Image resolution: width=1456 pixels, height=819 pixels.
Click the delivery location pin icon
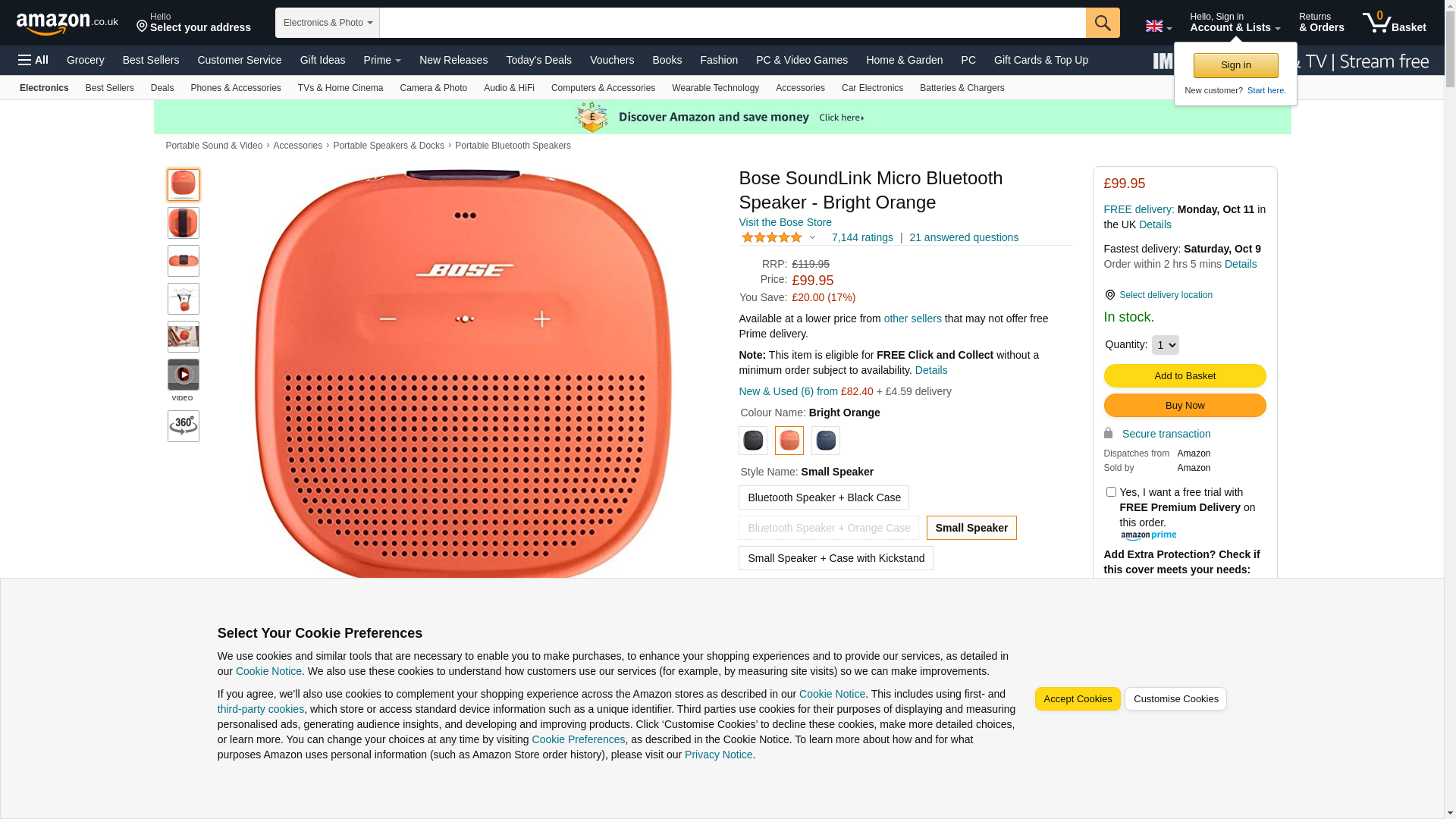click(x=1109, y=295)
